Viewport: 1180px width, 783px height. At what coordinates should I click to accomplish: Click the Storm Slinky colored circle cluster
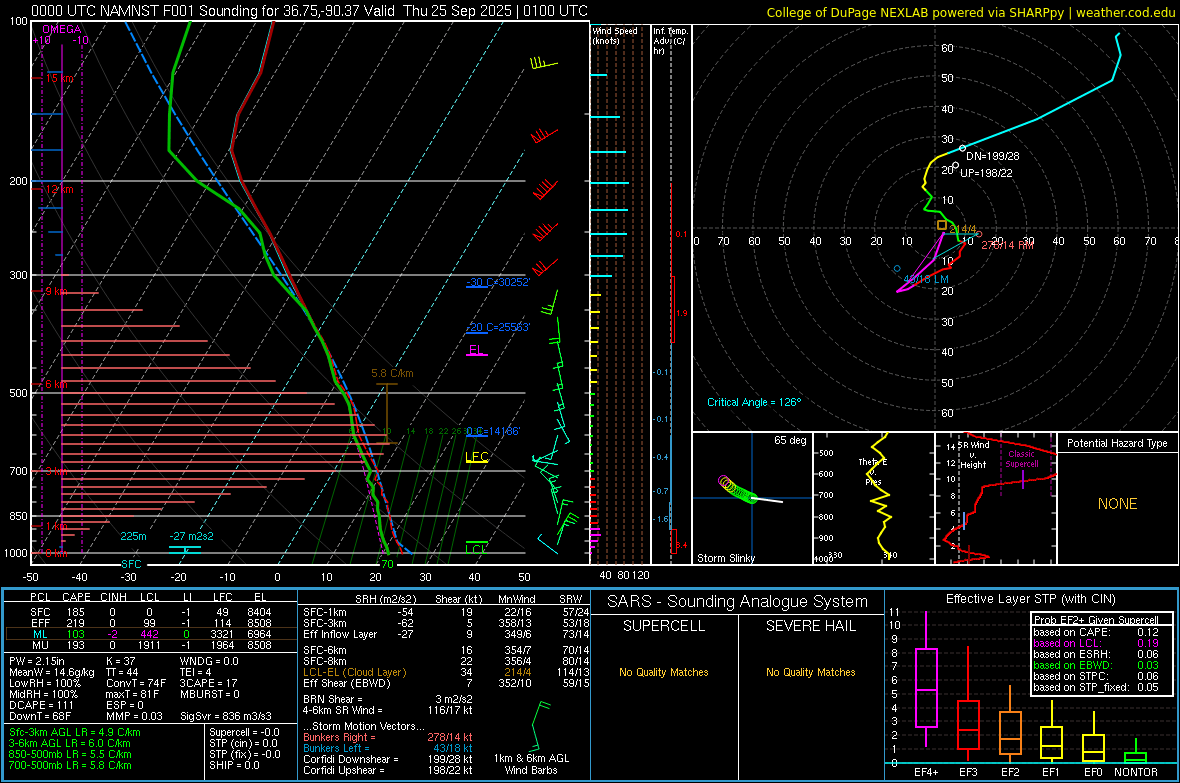click(x=738, y=489)
